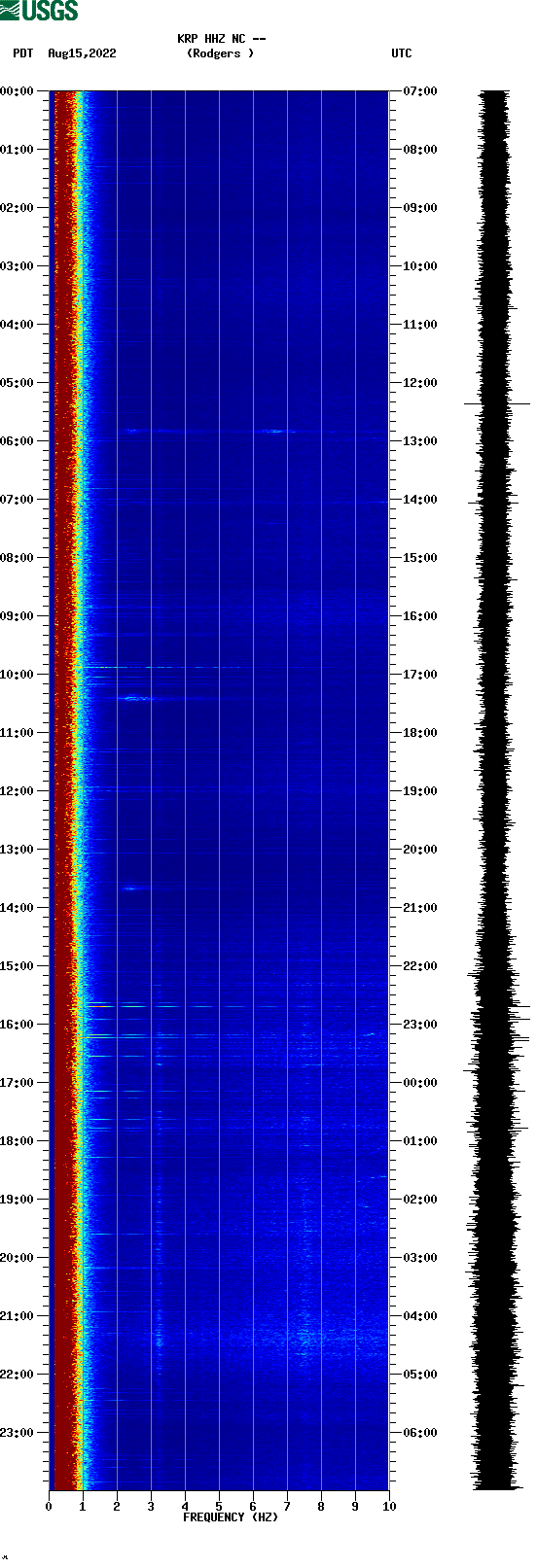Click the USGS logo
537x1568 pixels.
[x=39, y=11]
